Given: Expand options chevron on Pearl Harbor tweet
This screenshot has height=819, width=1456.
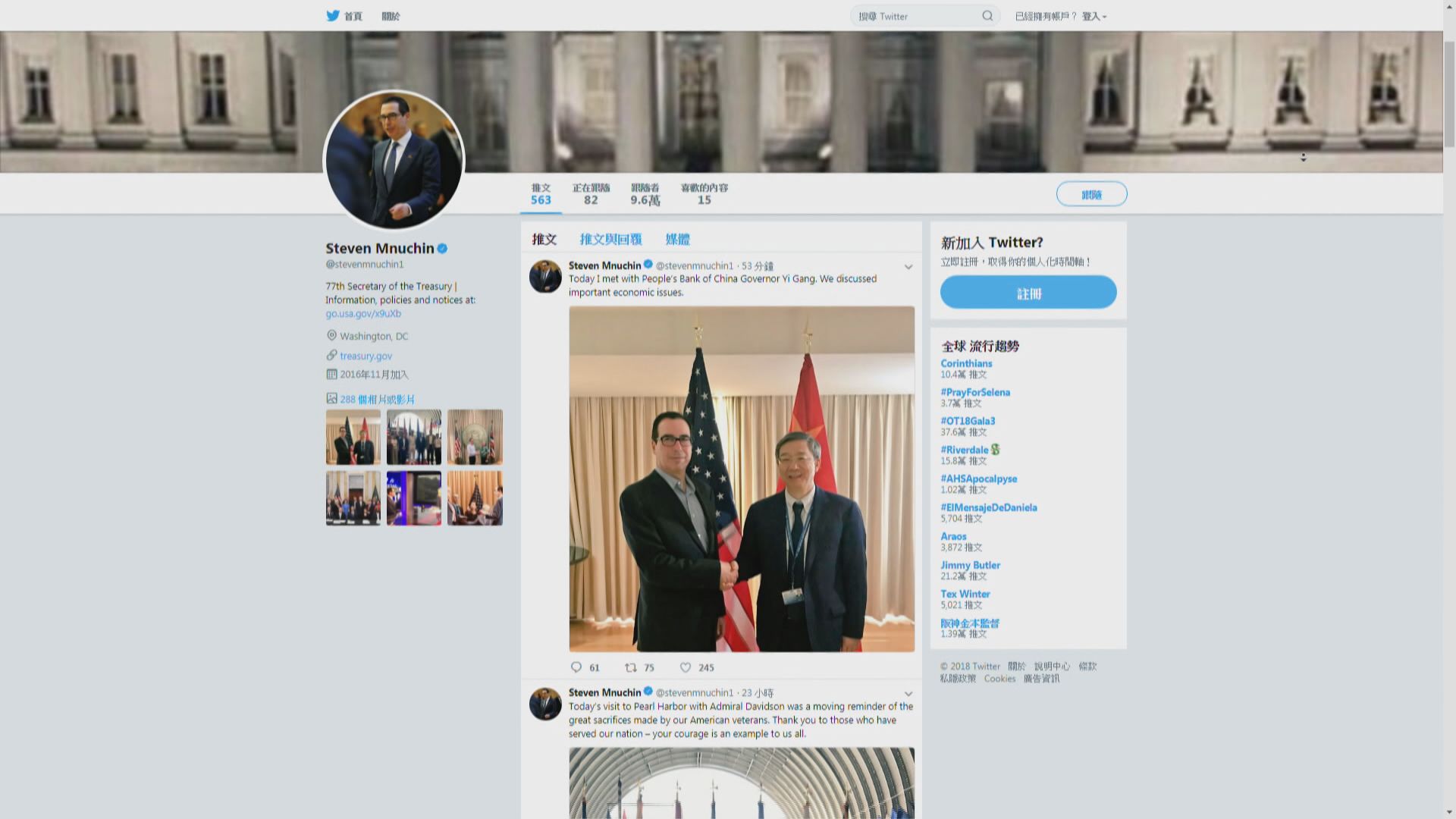Looking at the screenshot, I should 908,694.
